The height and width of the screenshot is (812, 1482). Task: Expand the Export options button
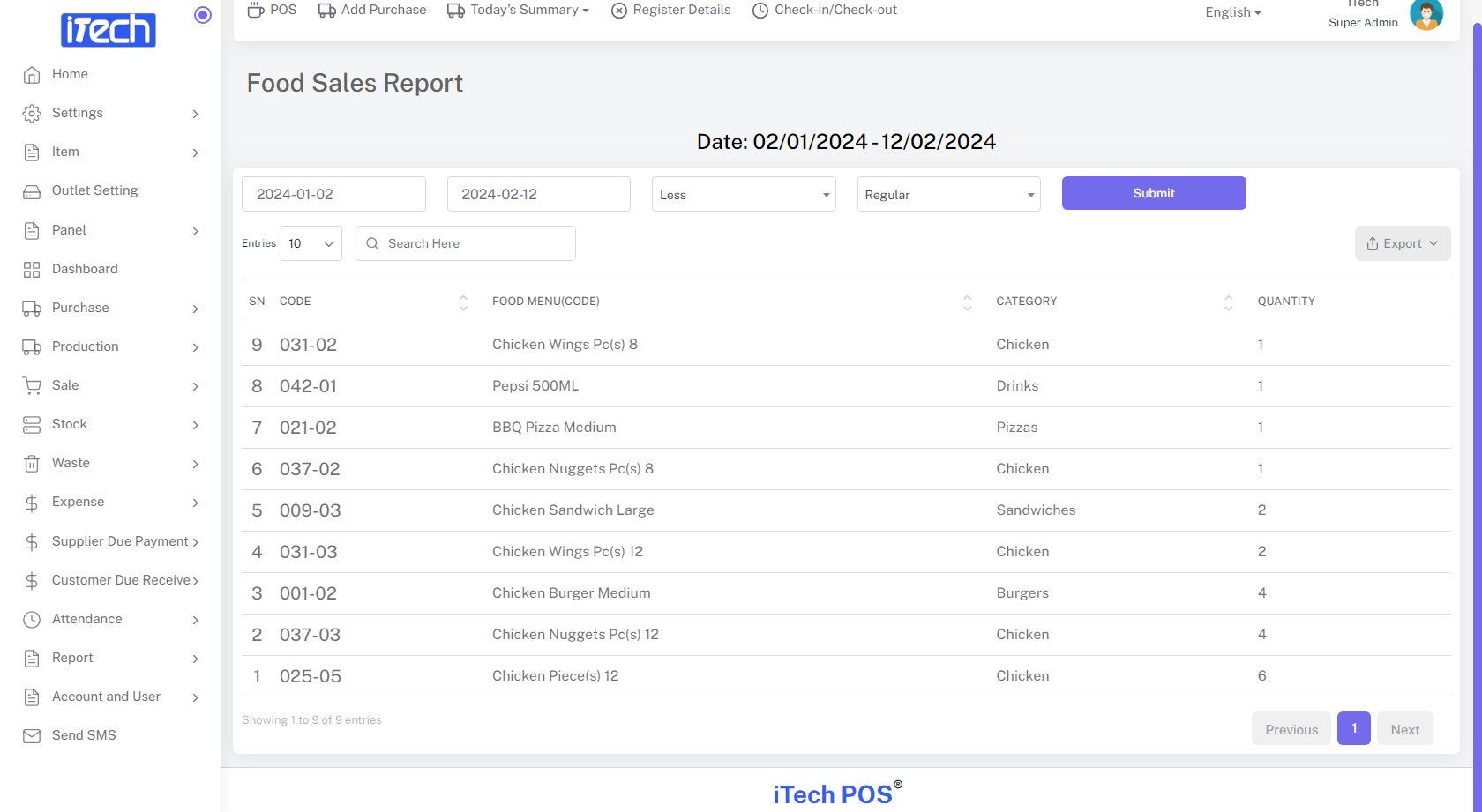pos(1402,244)
